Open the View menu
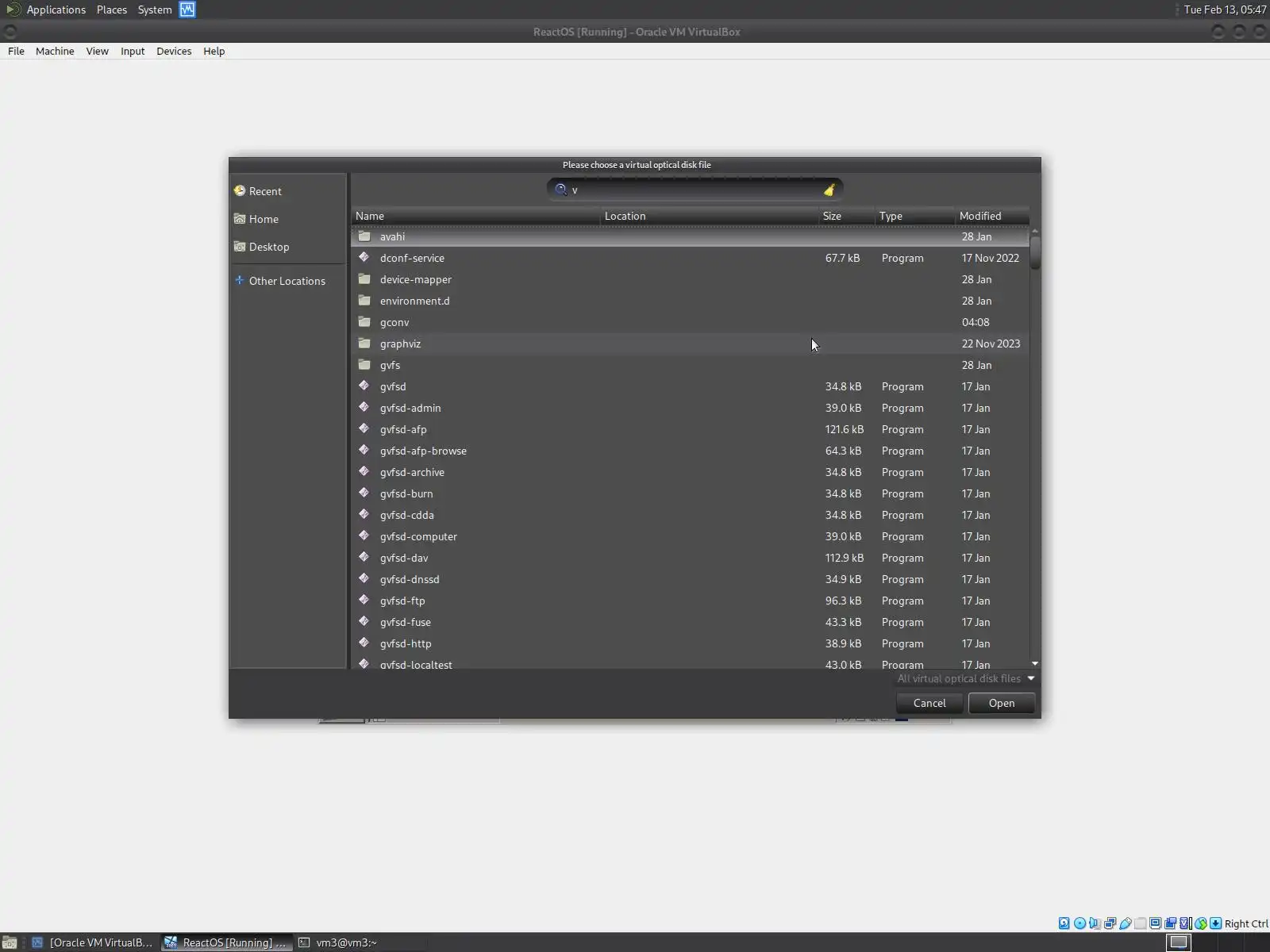This screenshot has height=952, width=1270. click(97, 51)
